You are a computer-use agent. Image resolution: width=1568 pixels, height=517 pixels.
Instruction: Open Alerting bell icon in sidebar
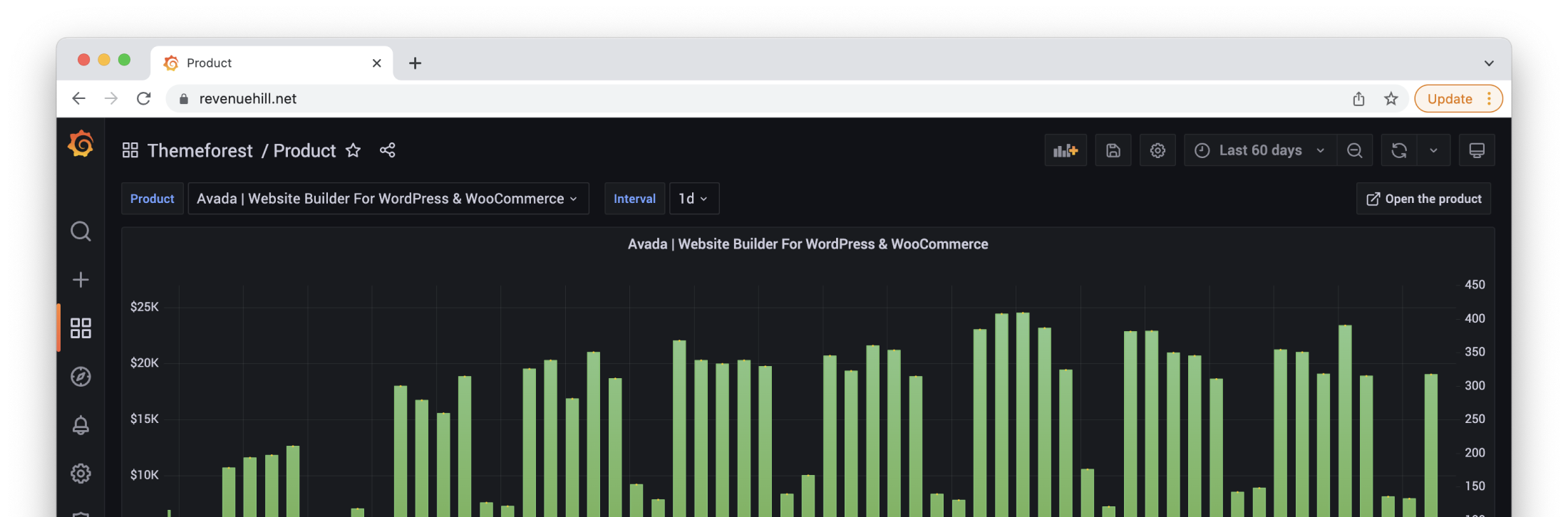click(81, 425)
